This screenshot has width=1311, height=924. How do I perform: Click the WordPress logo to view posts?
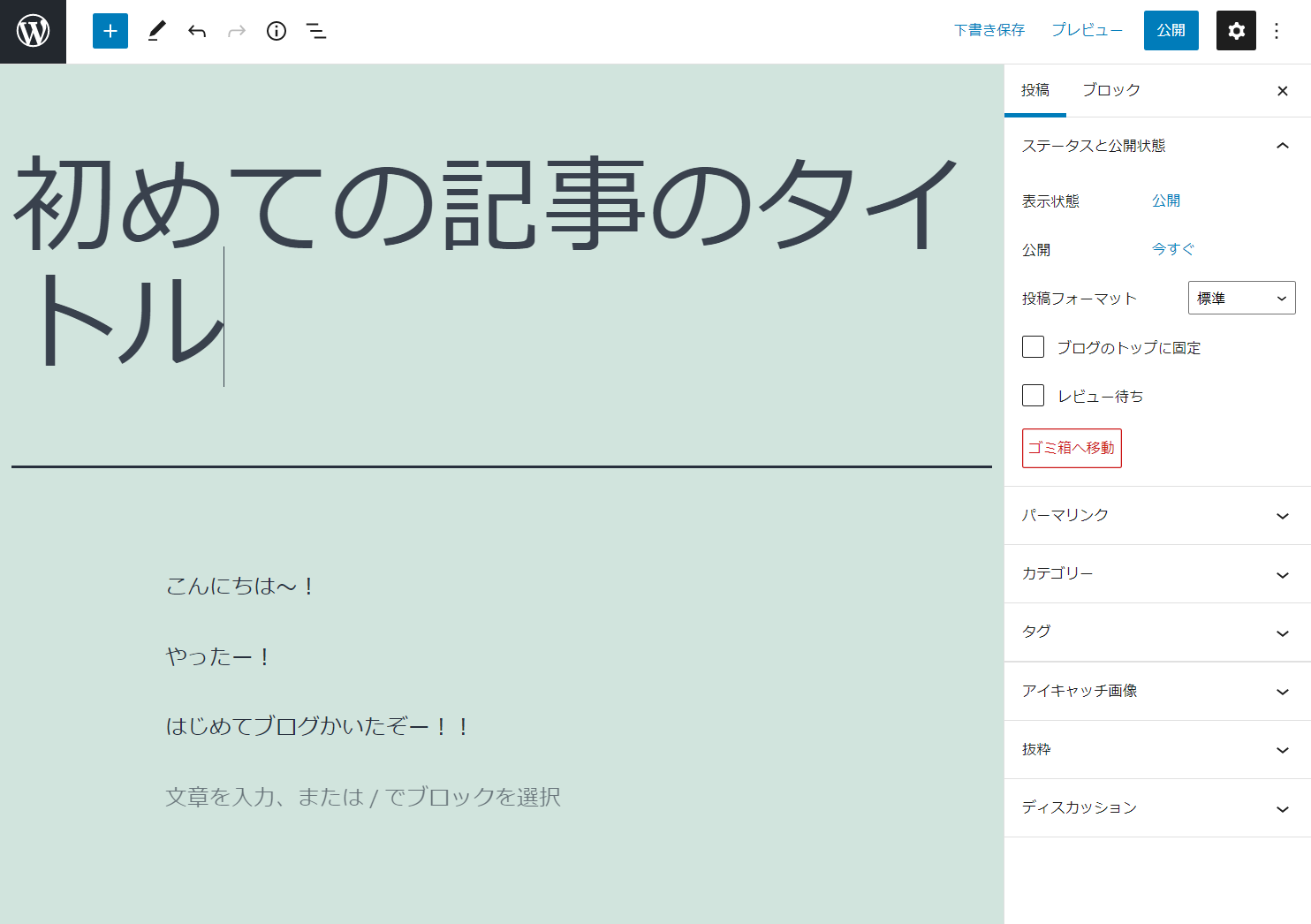click(x=33, y=32)
